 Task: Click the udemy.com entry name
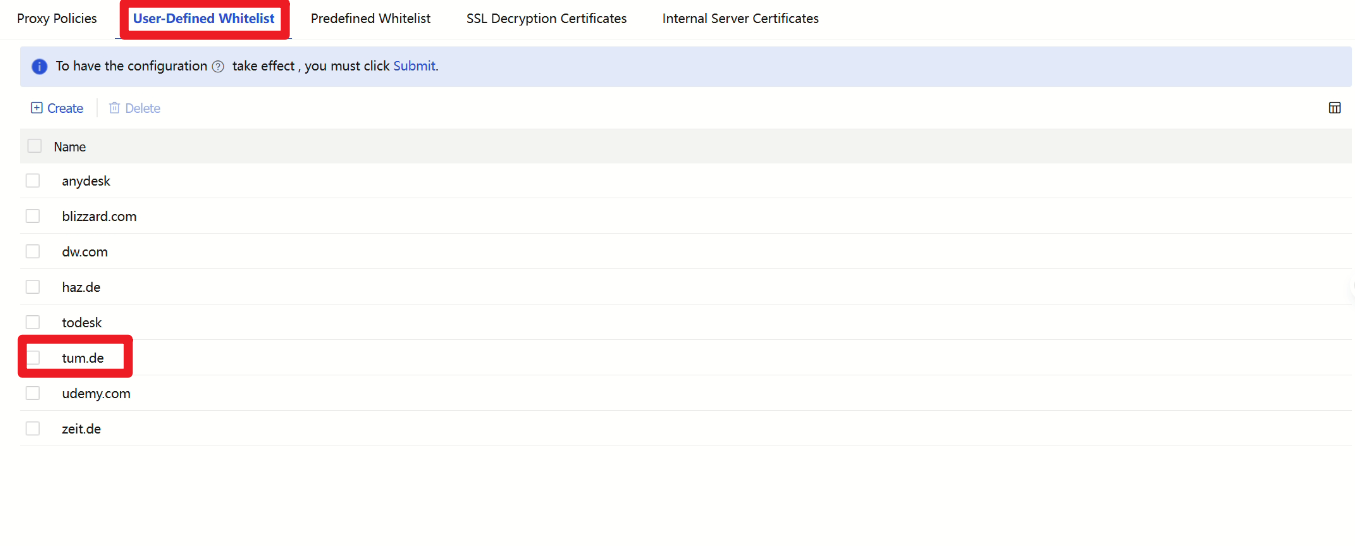coord(96,393)
